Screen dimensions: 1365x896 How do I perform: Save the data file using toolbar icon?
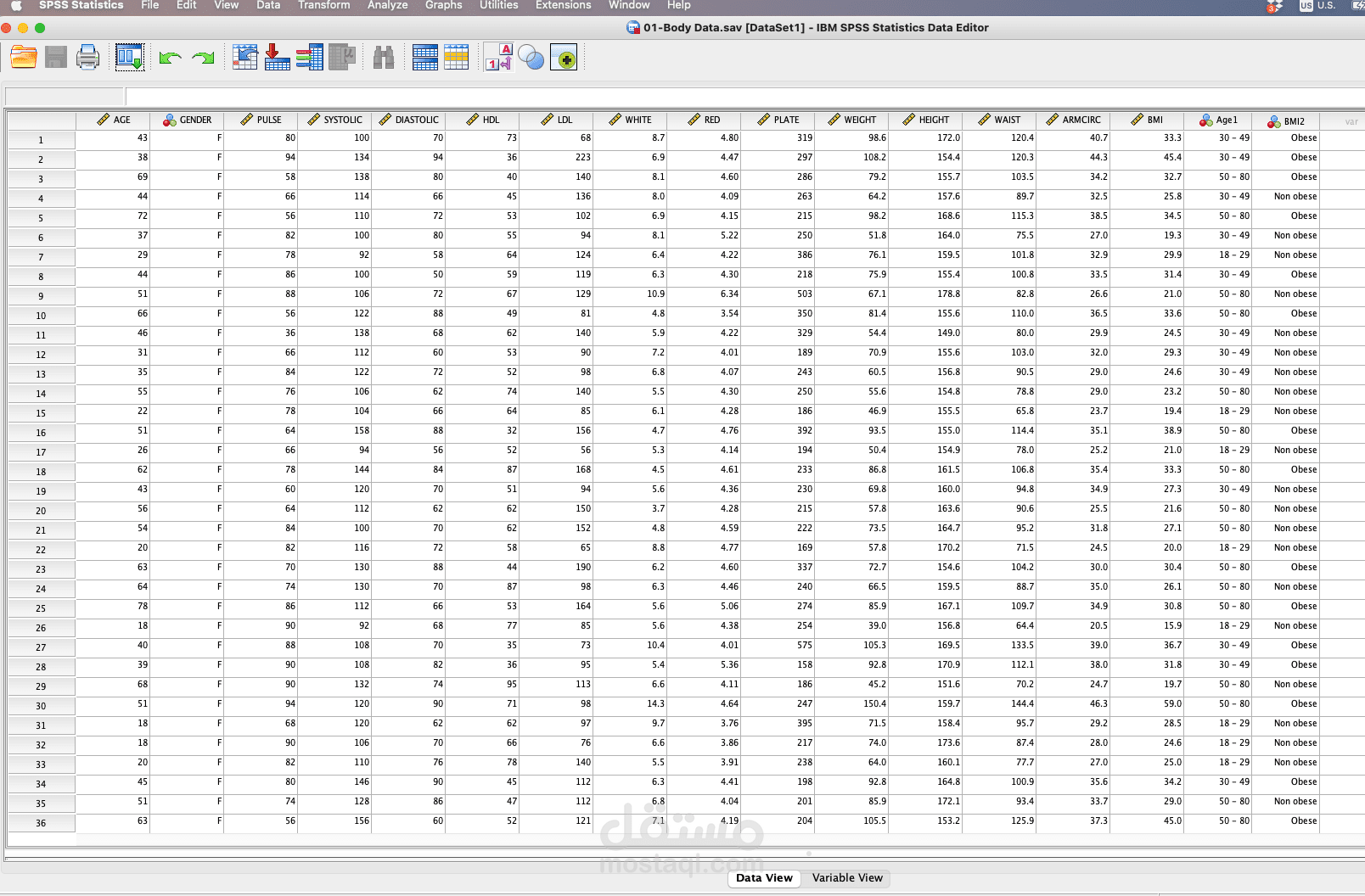(56, 58)
